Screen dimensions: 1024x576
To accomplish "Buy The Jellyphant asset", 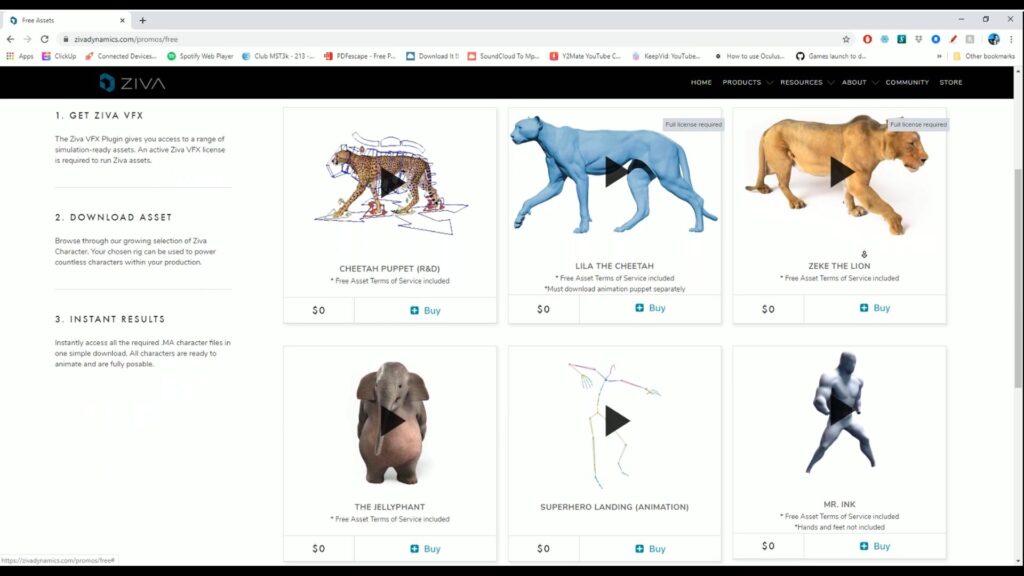I will [425, 549].
